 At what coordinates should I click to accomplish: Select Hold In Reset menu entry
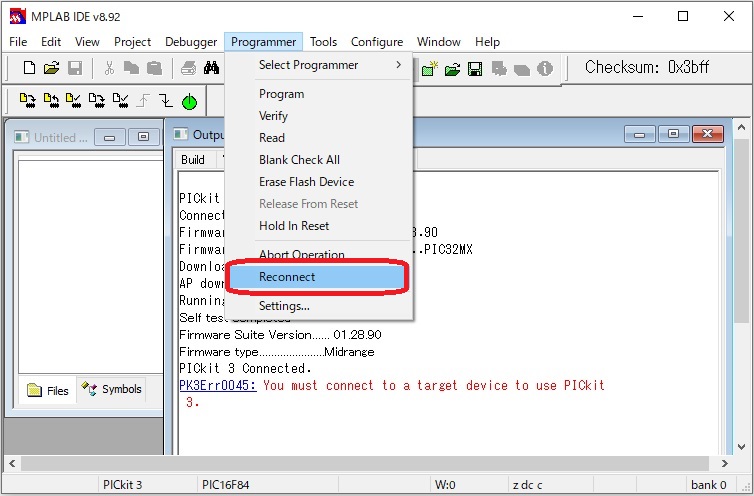319,226
